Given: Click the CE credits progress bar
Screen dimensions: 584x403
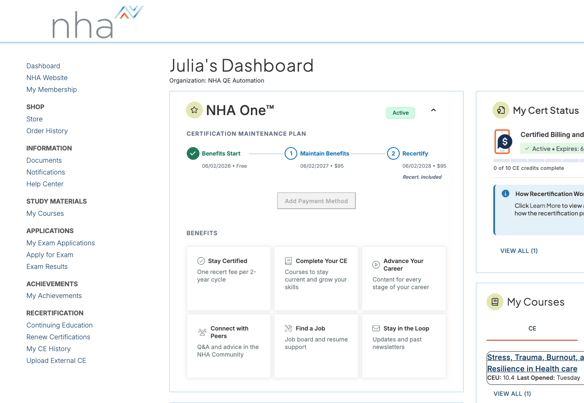Looking at the screenshot, I should (x=539, y=161).
